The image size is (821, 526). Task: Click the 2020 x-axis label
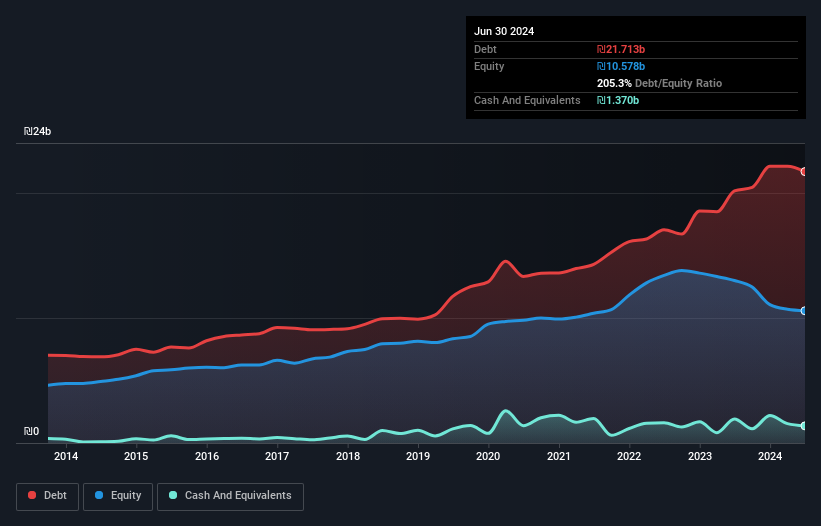(x=488, y=456)
